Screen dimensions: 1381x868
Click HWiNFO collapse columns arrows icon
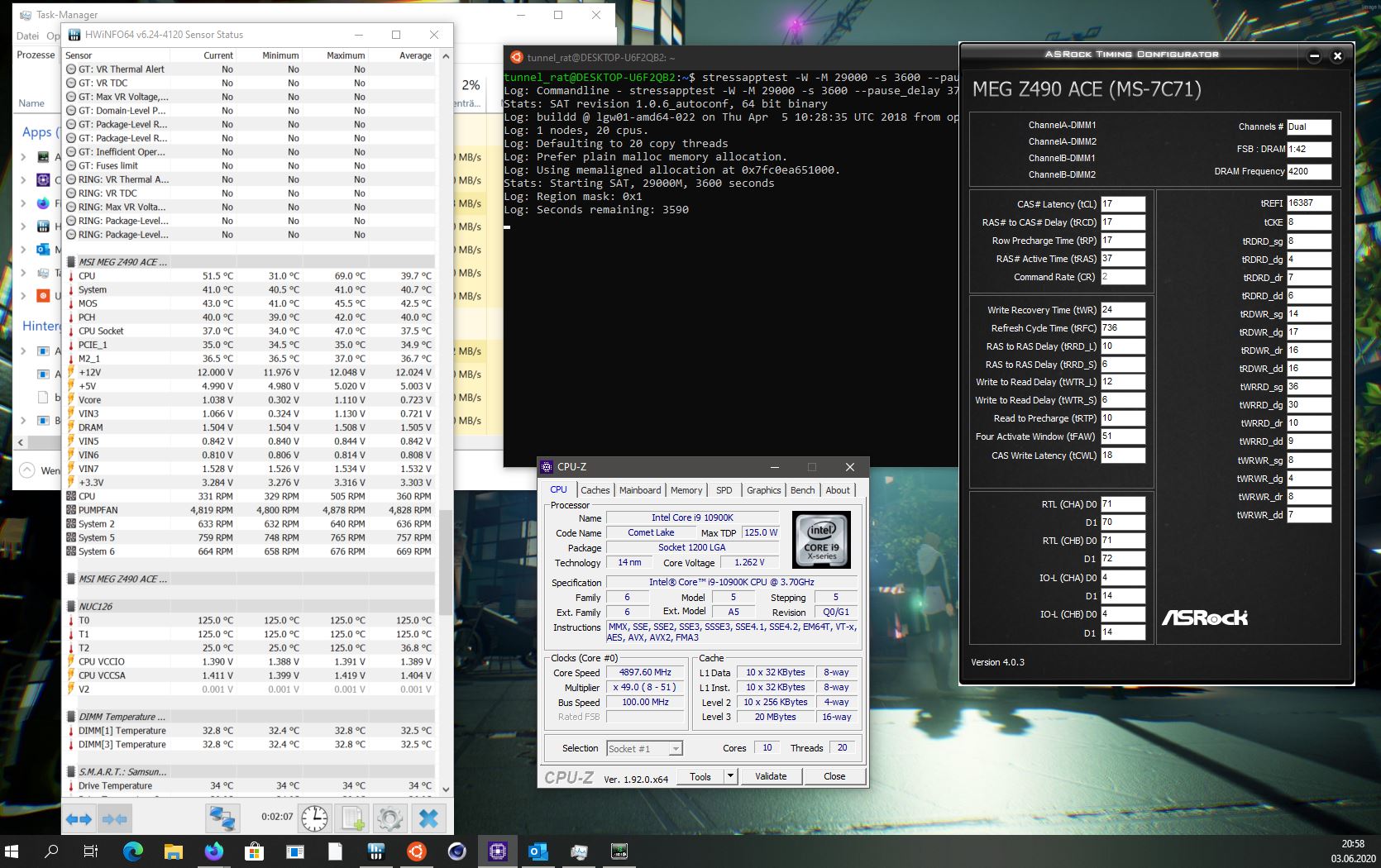114,818
